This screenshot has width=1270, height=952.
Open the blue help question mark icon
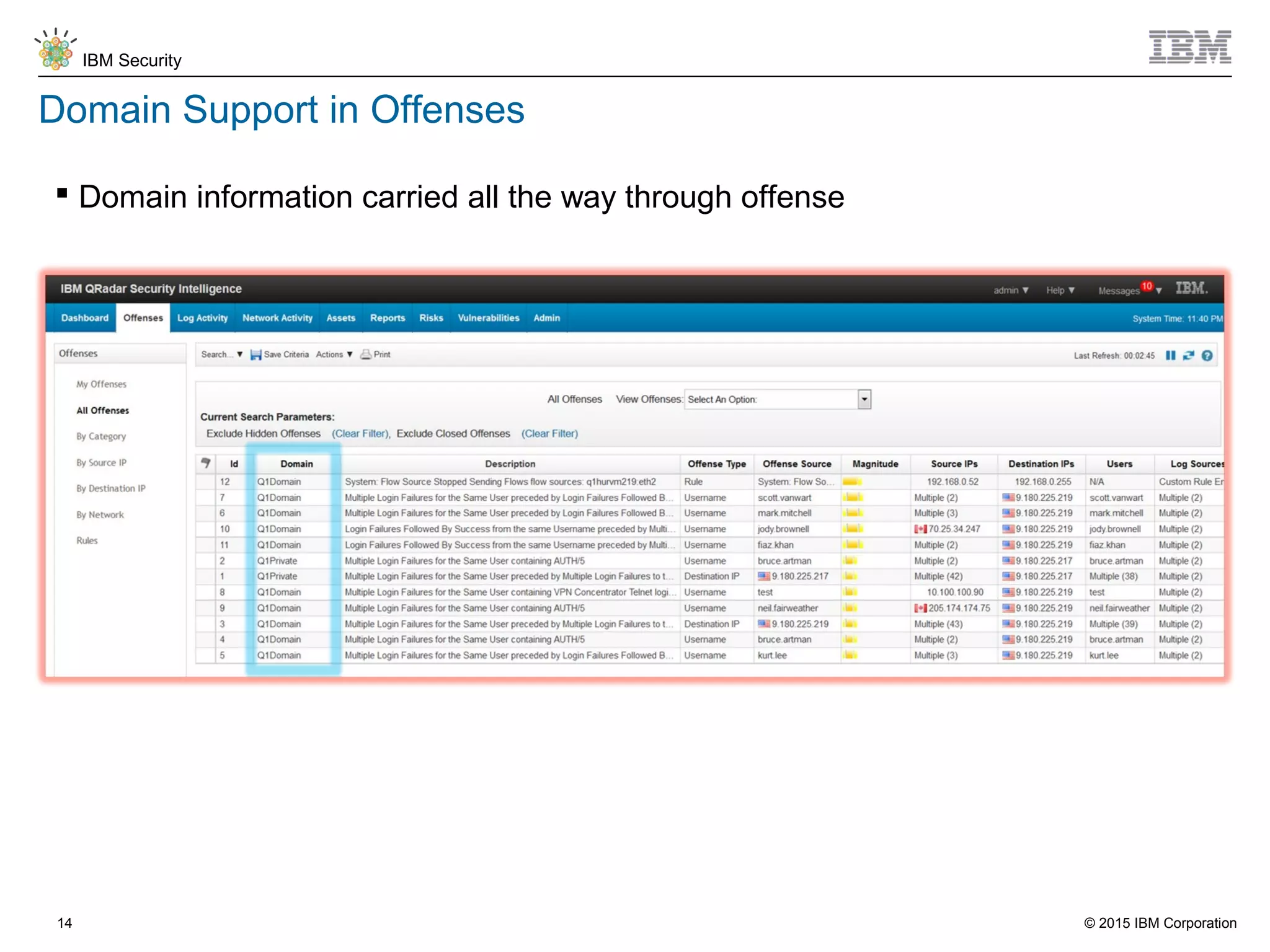tap(1207, 355)
